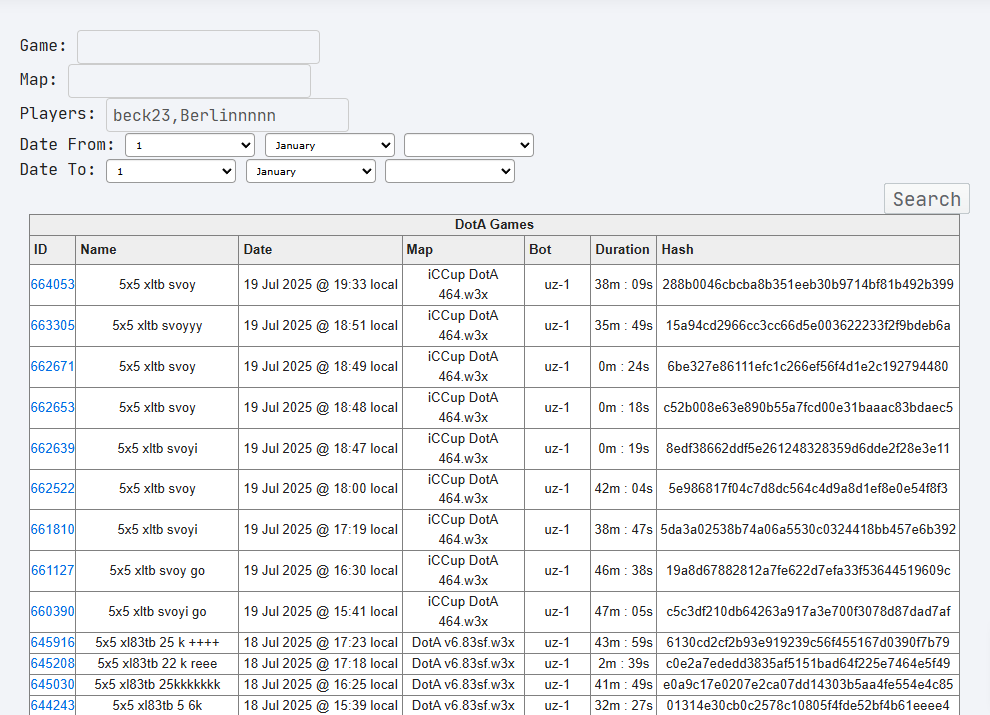This screenshot has width=990, height=715.
Task: Focus the Game input field
Action: click(x=198, y=47)
